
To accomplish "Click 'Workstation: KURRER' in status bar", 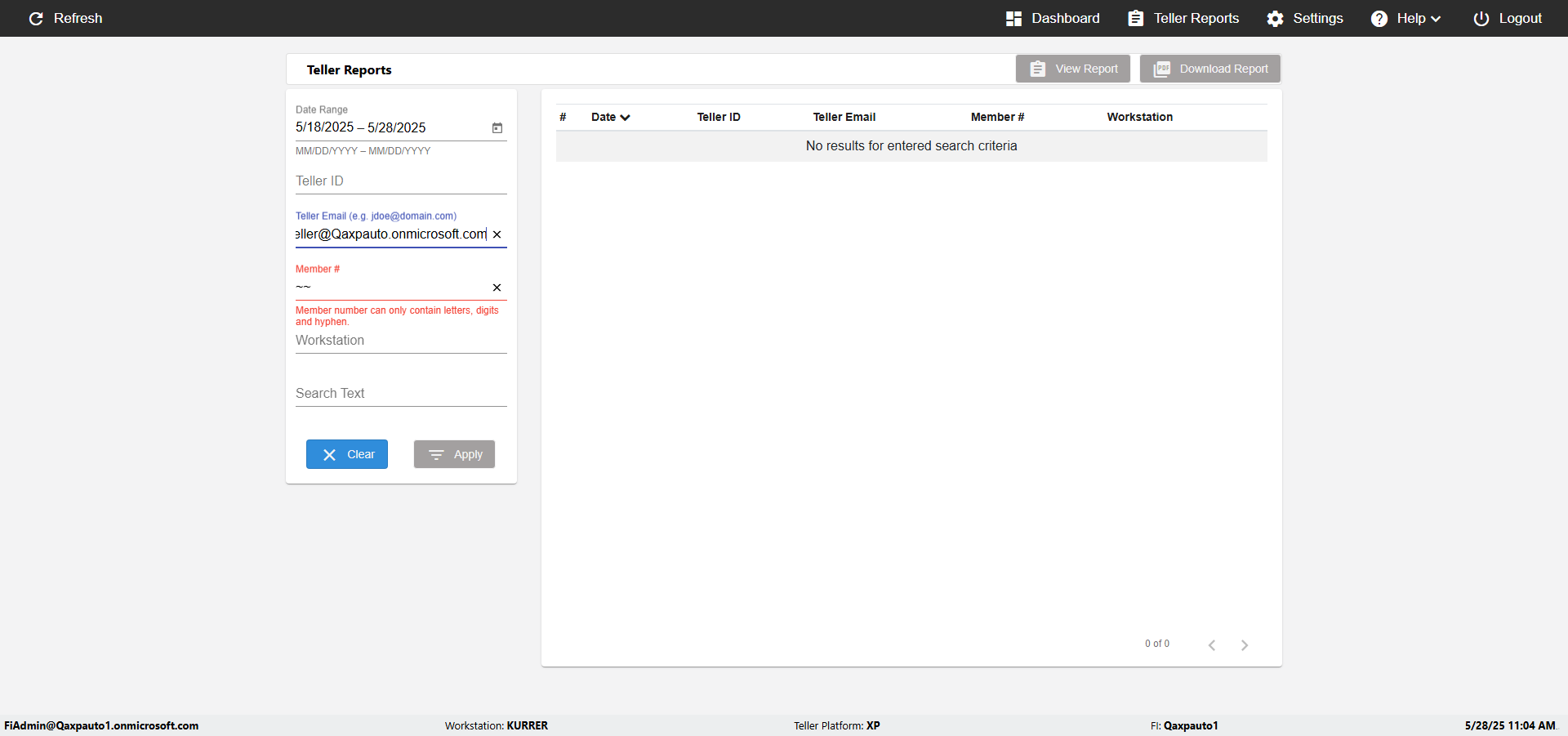I will point(497,725).
